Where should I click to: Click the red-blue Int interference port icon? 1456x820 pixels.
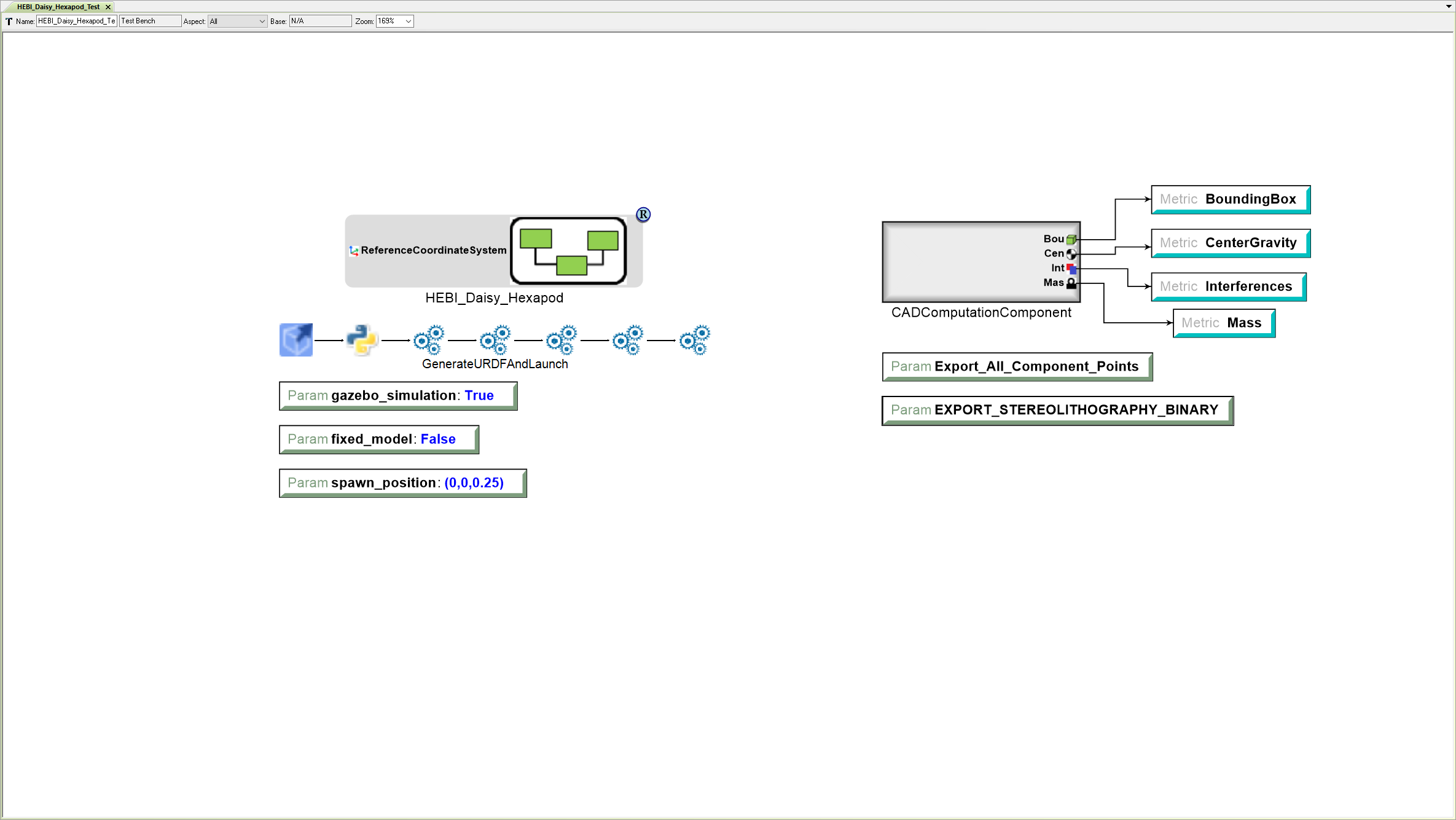point(1071,269)
